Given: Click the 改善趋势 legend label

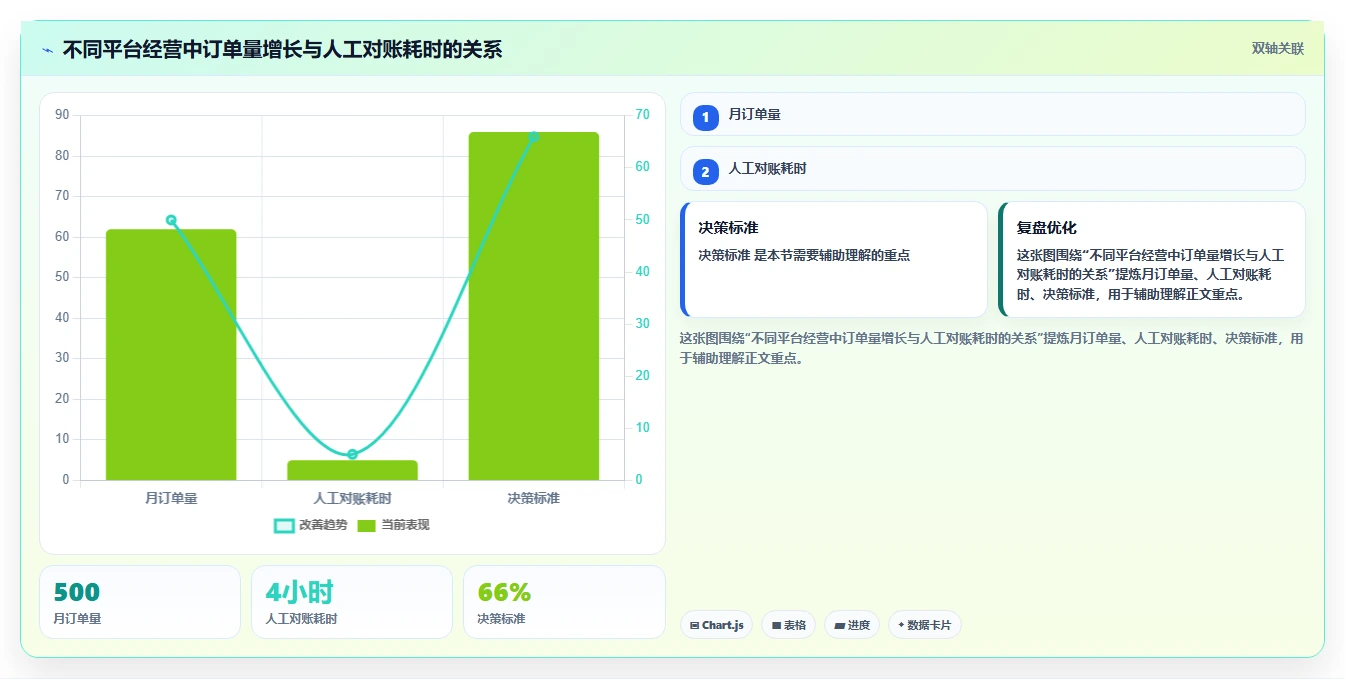Looking at the screenshot, I should (323, 525).
